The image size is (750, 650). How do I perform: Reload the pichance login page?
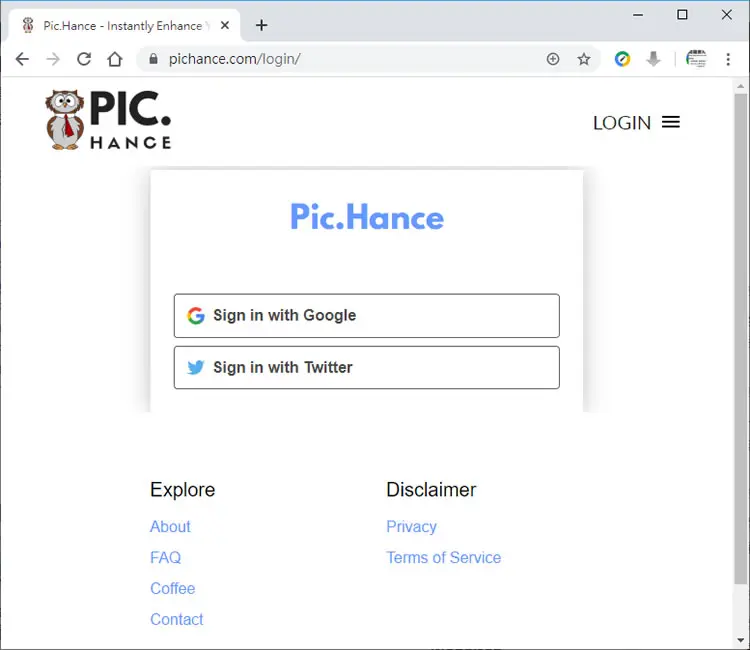click(84, 59)
